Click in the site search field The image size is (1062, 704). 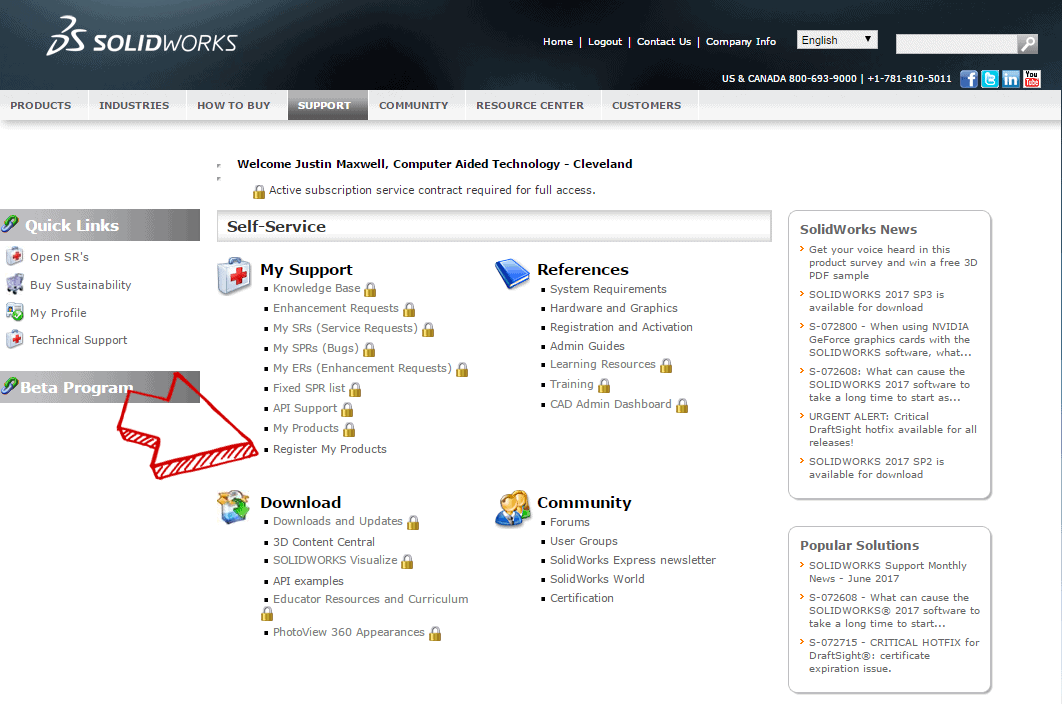click(956, 44)
